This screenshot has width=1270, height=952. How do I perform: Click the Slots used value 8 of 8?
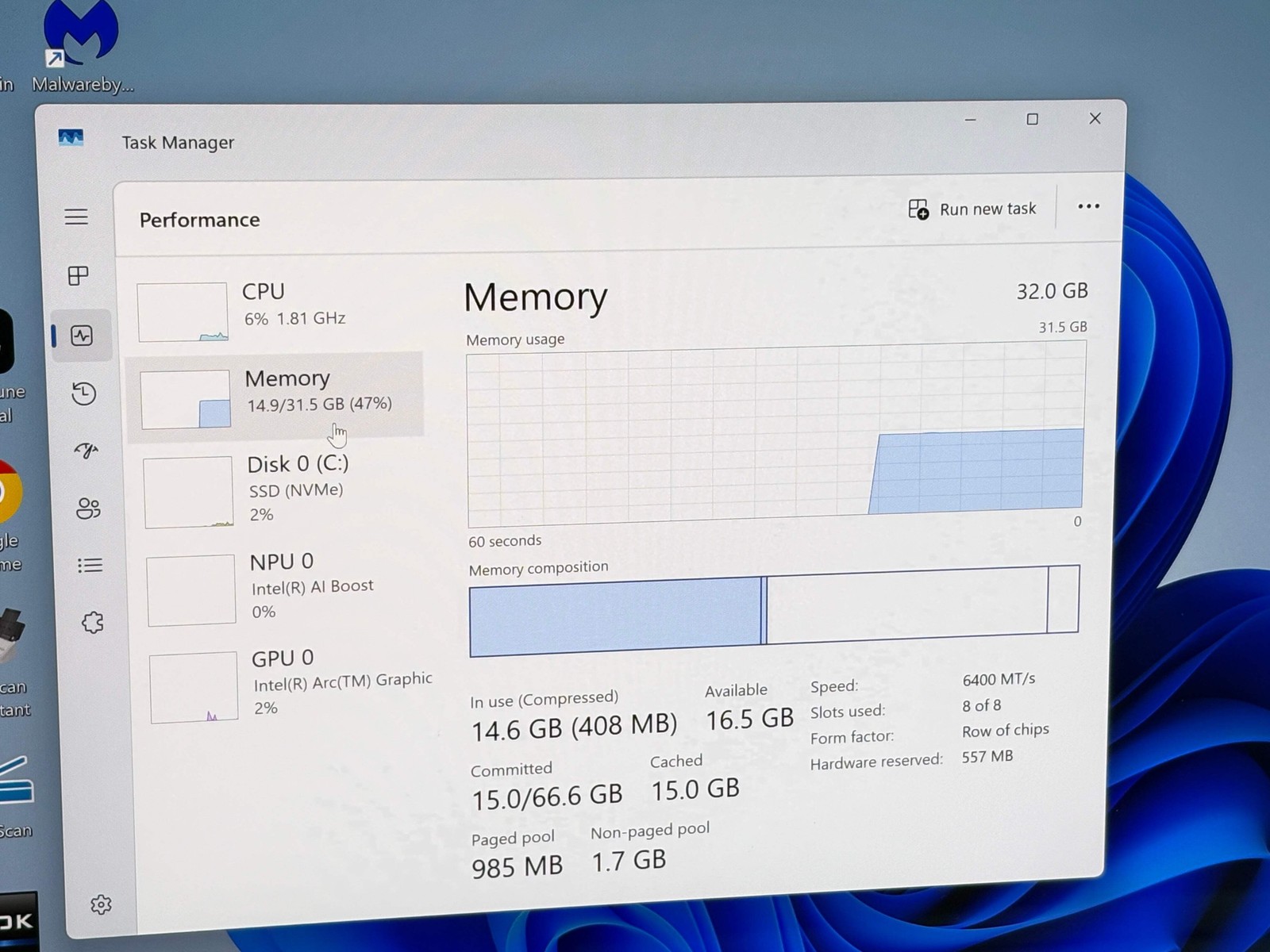(982, 705)
